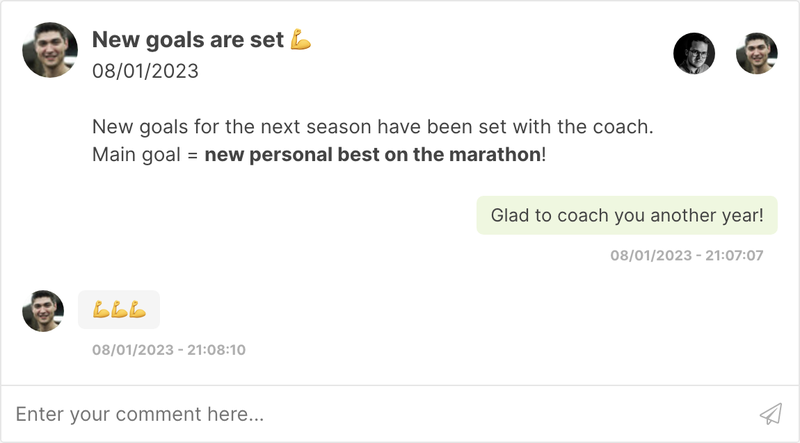Select the "Glad to coach you another year!" comment

click(x=627, y=215)
